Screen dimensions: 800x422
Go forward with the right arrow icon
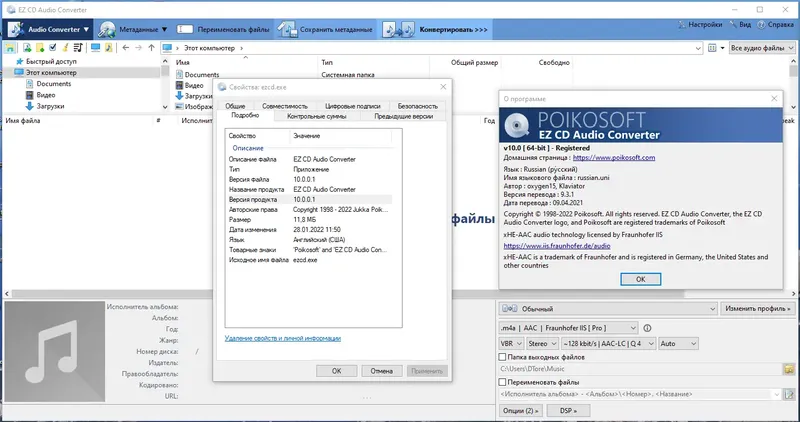138,48
